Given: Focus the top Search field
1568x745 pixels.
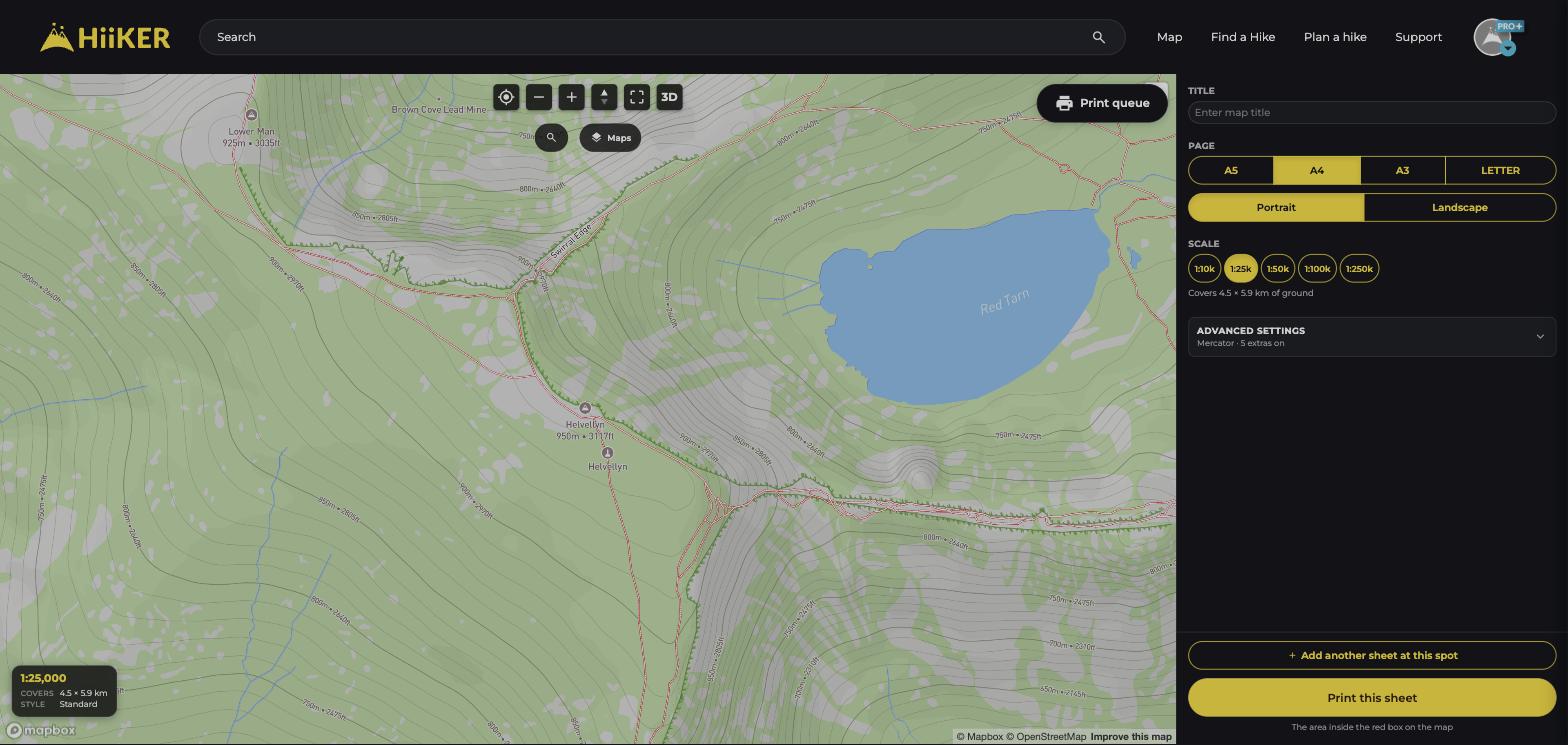Looking at the screenshot, I should pyautogui.click(x=662, y=37).
